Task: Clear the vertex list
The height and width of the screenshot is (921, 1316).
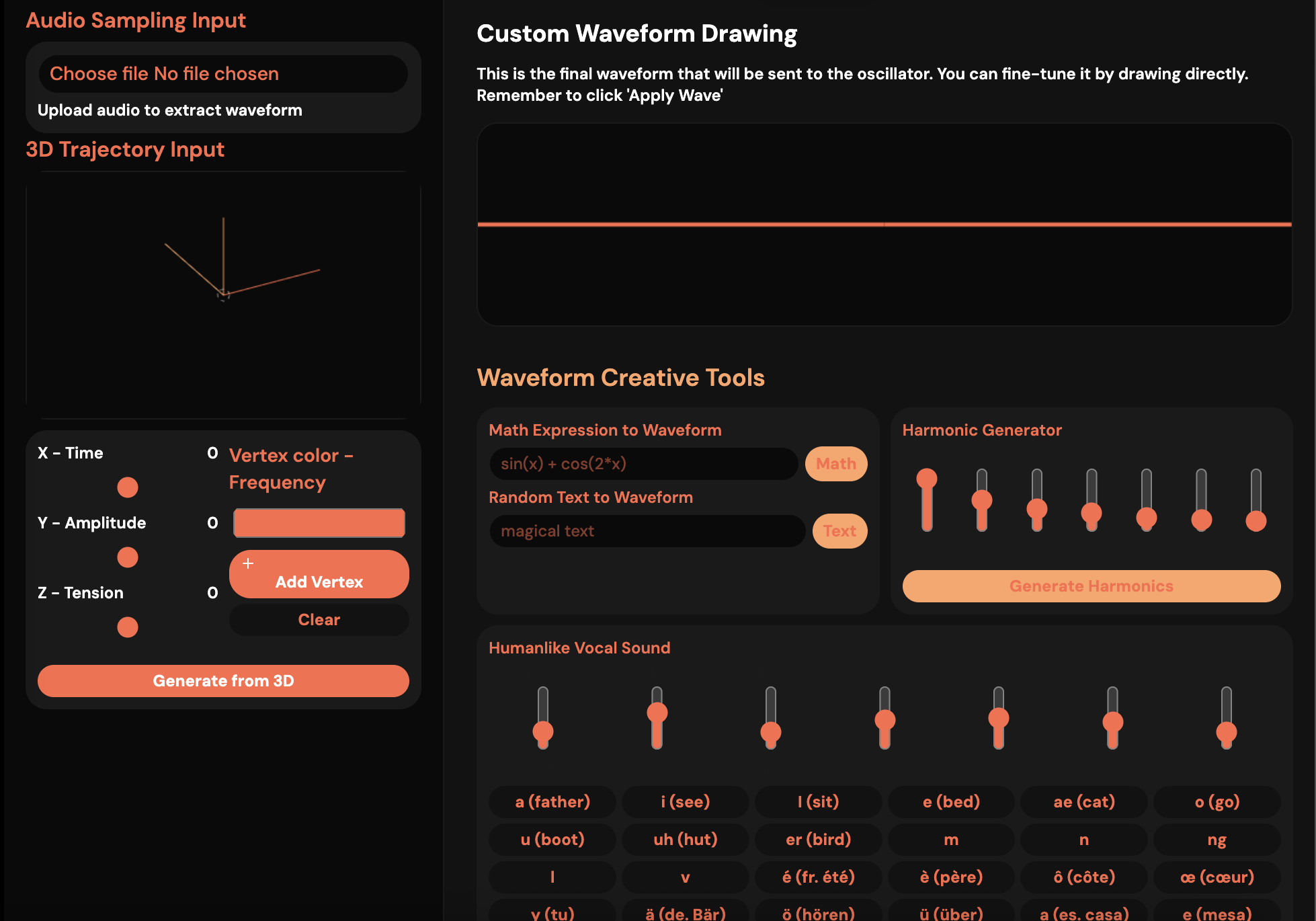Action: 319,619
